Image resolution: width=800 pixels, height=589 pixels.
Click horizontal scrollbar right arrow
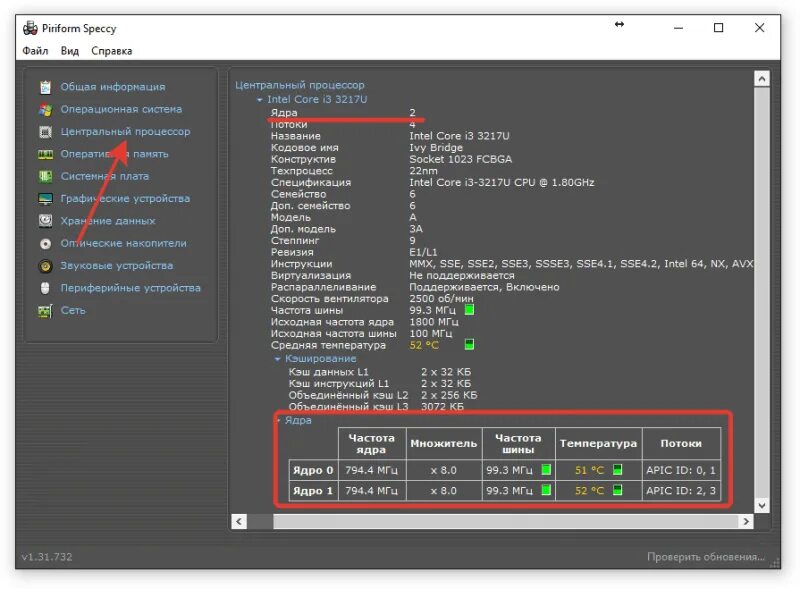(746, 521)
